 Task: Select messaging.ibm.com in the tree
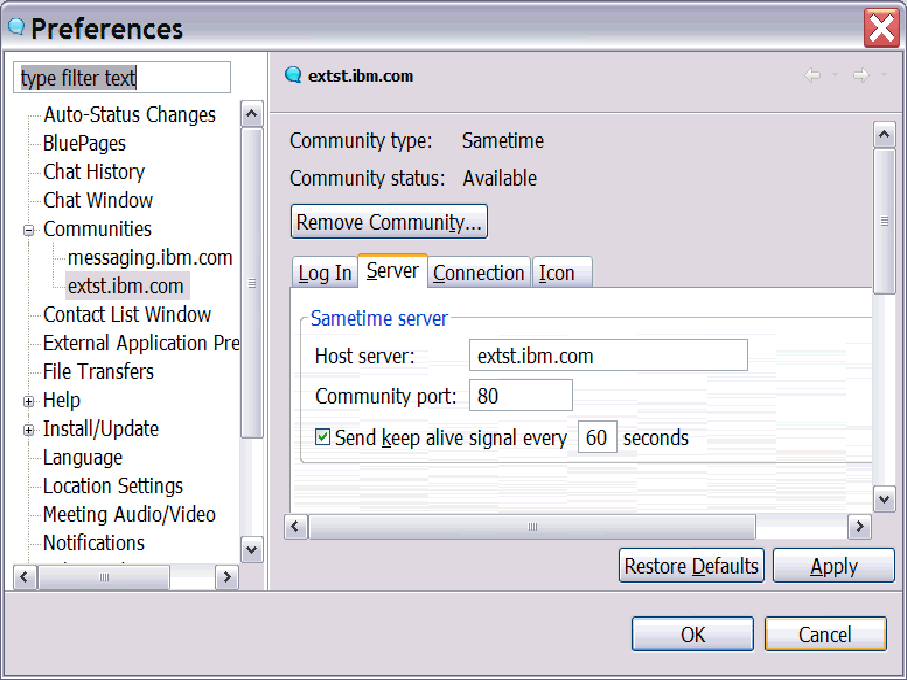tap(150, 258)
